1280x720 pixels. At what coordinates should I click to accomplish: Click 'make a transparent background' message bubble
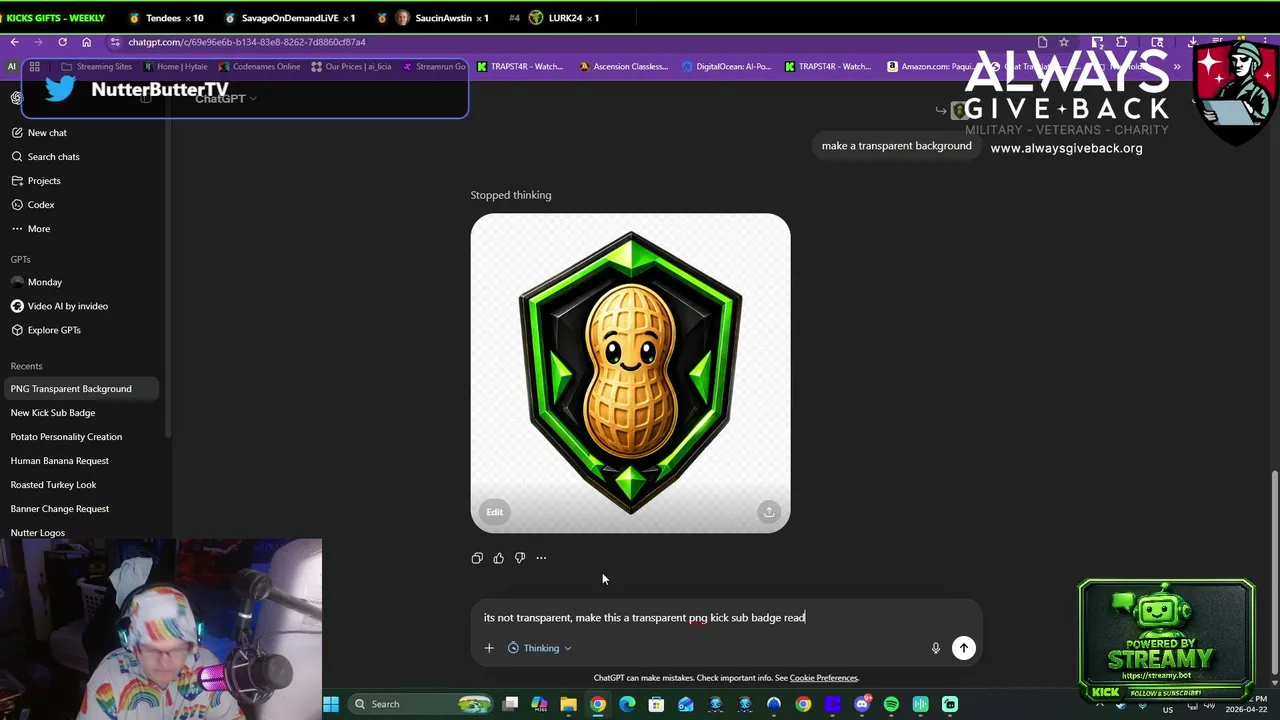[896, 146]
